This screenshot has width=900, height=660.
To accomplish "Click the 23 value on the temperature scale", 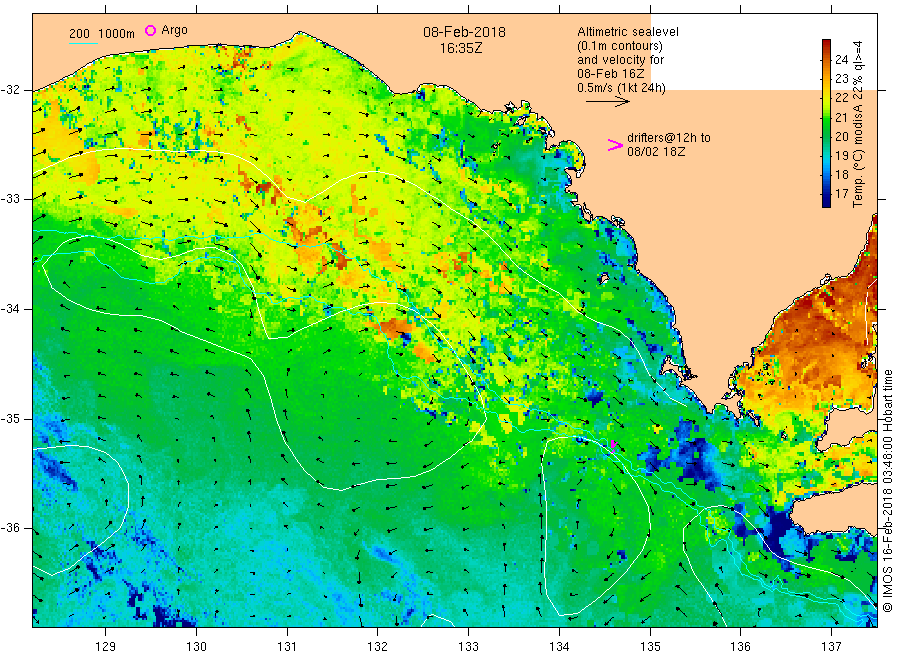I will [x=841, y=79].
